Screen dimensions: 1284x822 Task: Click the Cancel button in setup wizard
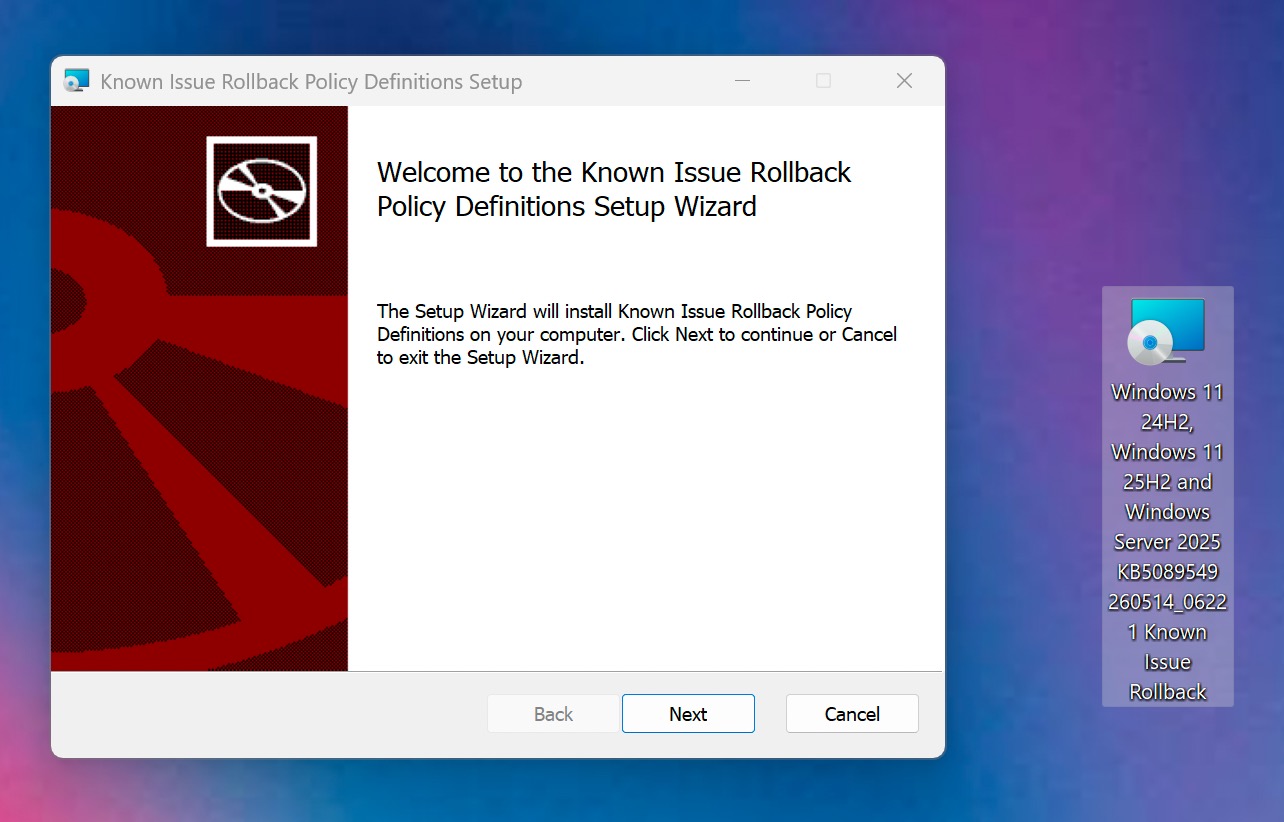[852, 714]
